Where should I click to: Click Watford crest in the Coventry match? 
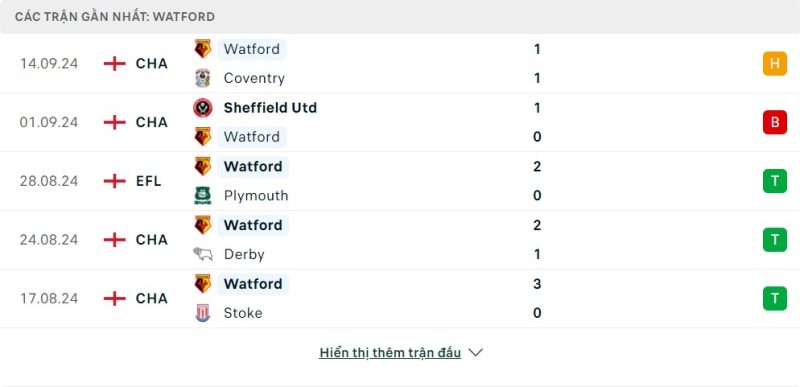[203, 49]
